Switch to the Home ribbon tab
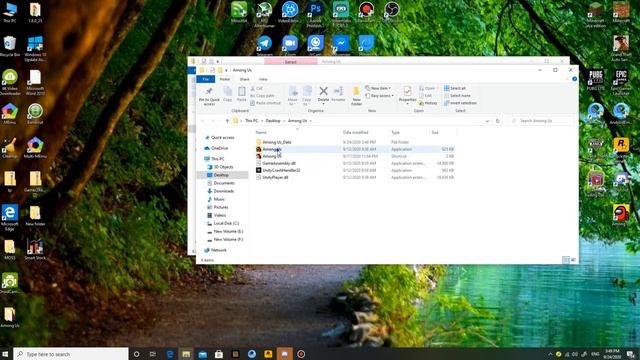This screenshot has width=640, height=360. coord(225,79)
